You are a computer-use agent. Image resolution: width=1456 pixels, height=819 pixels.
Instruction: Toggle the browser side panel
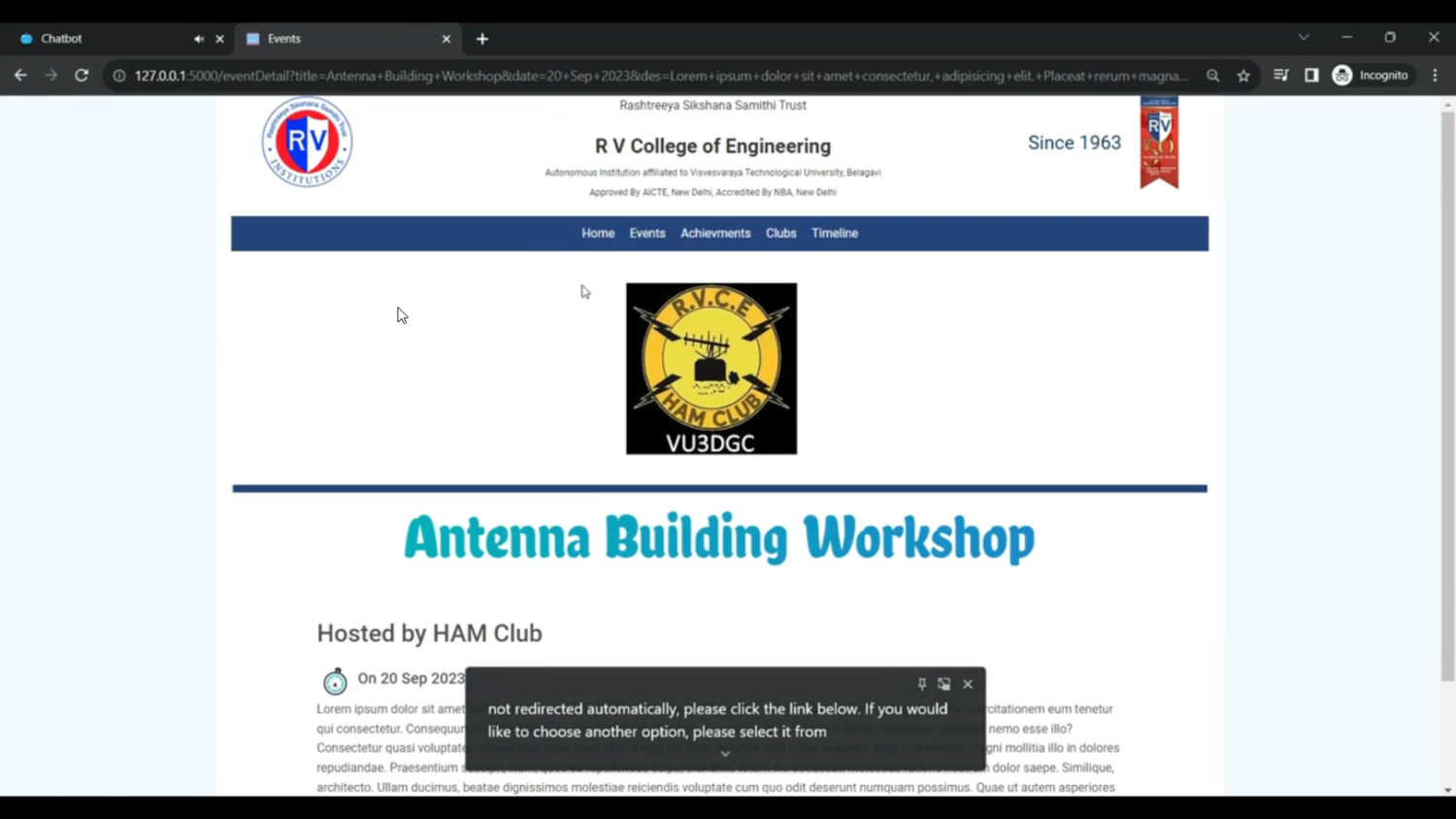[1311, 76]
